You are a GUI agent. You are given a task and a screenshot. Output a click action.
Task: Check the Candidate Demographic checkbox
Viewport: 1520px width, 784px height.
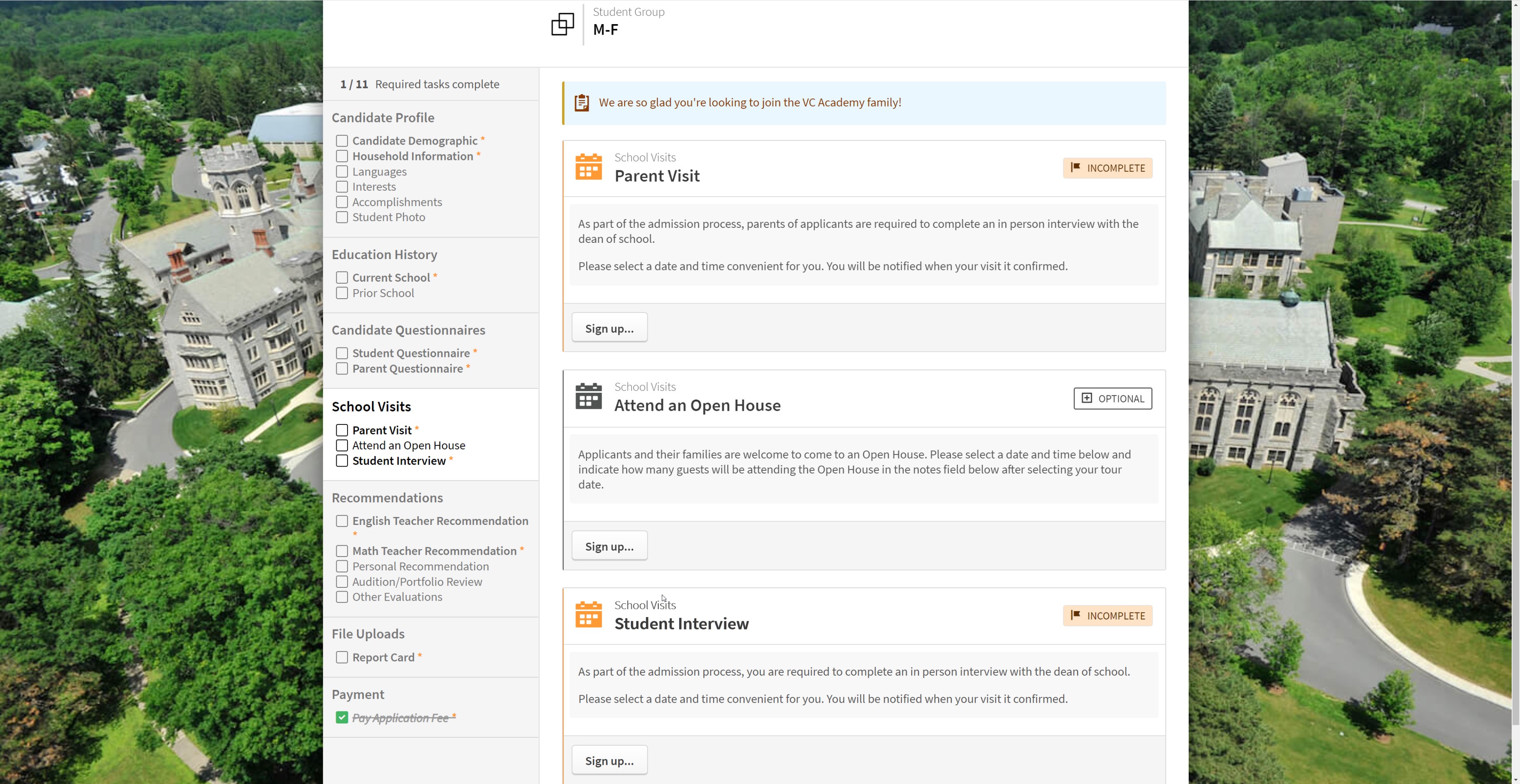click(342, 140)
